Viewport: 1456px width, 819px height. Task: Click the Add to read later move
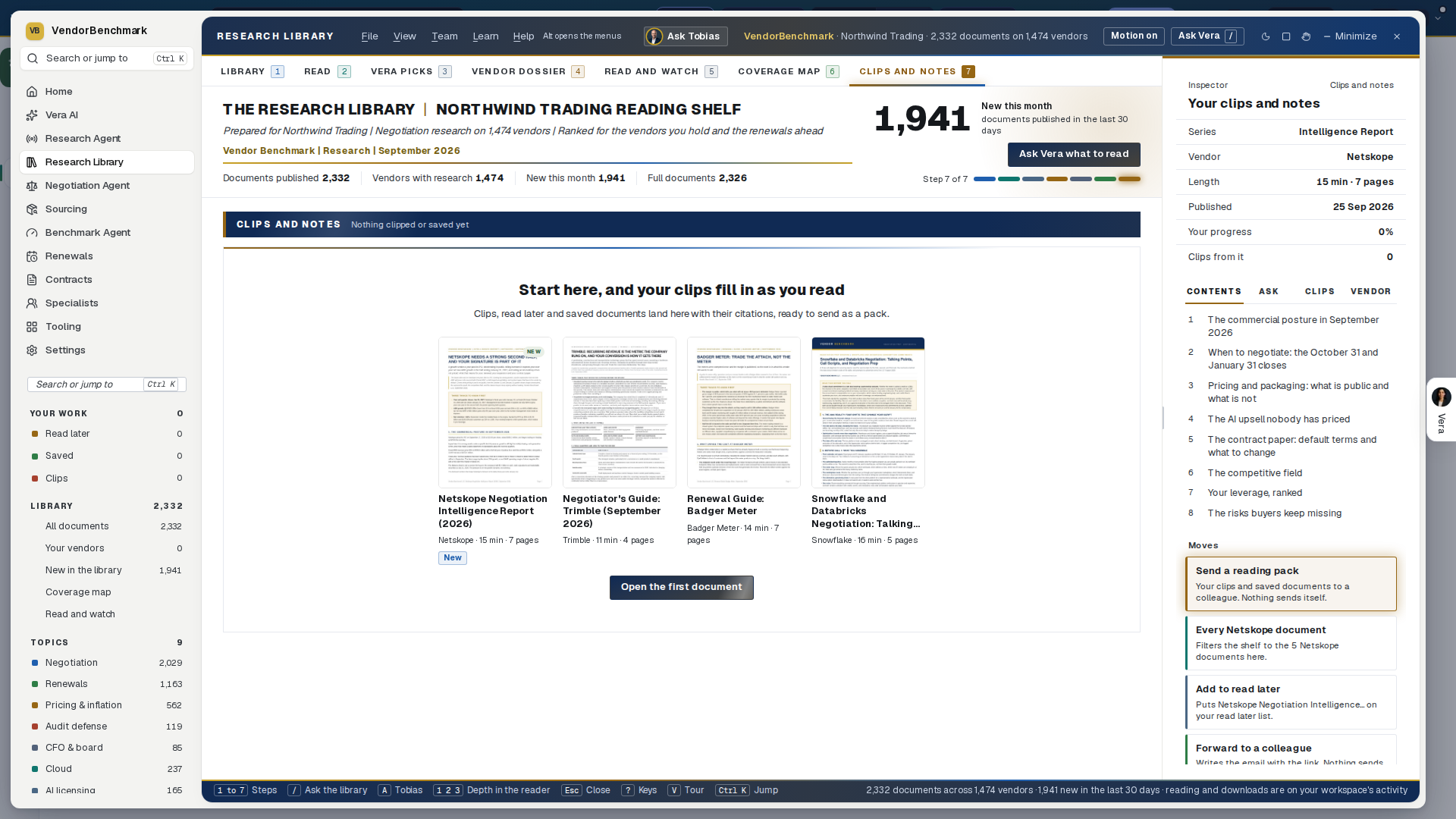(x=1291, y=702)
